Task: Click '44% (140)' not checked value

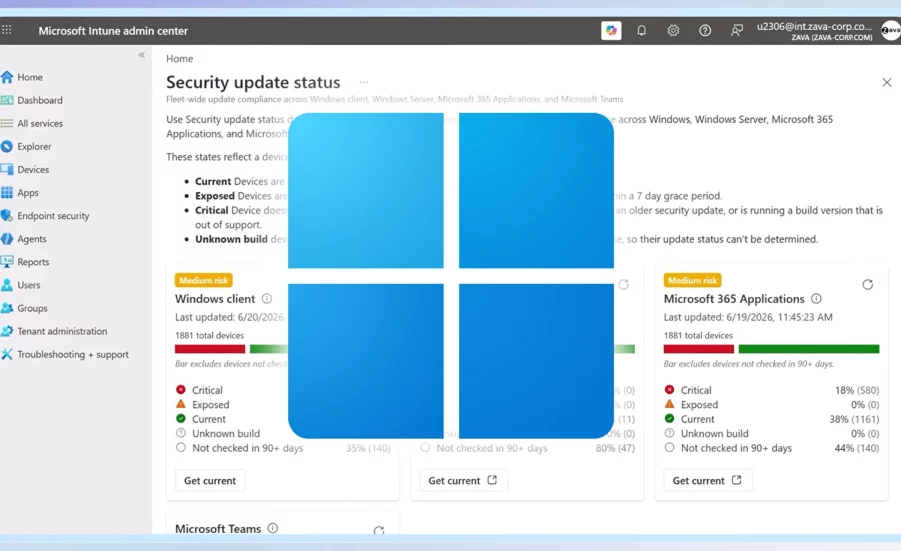Action: [x=857, y=448]
